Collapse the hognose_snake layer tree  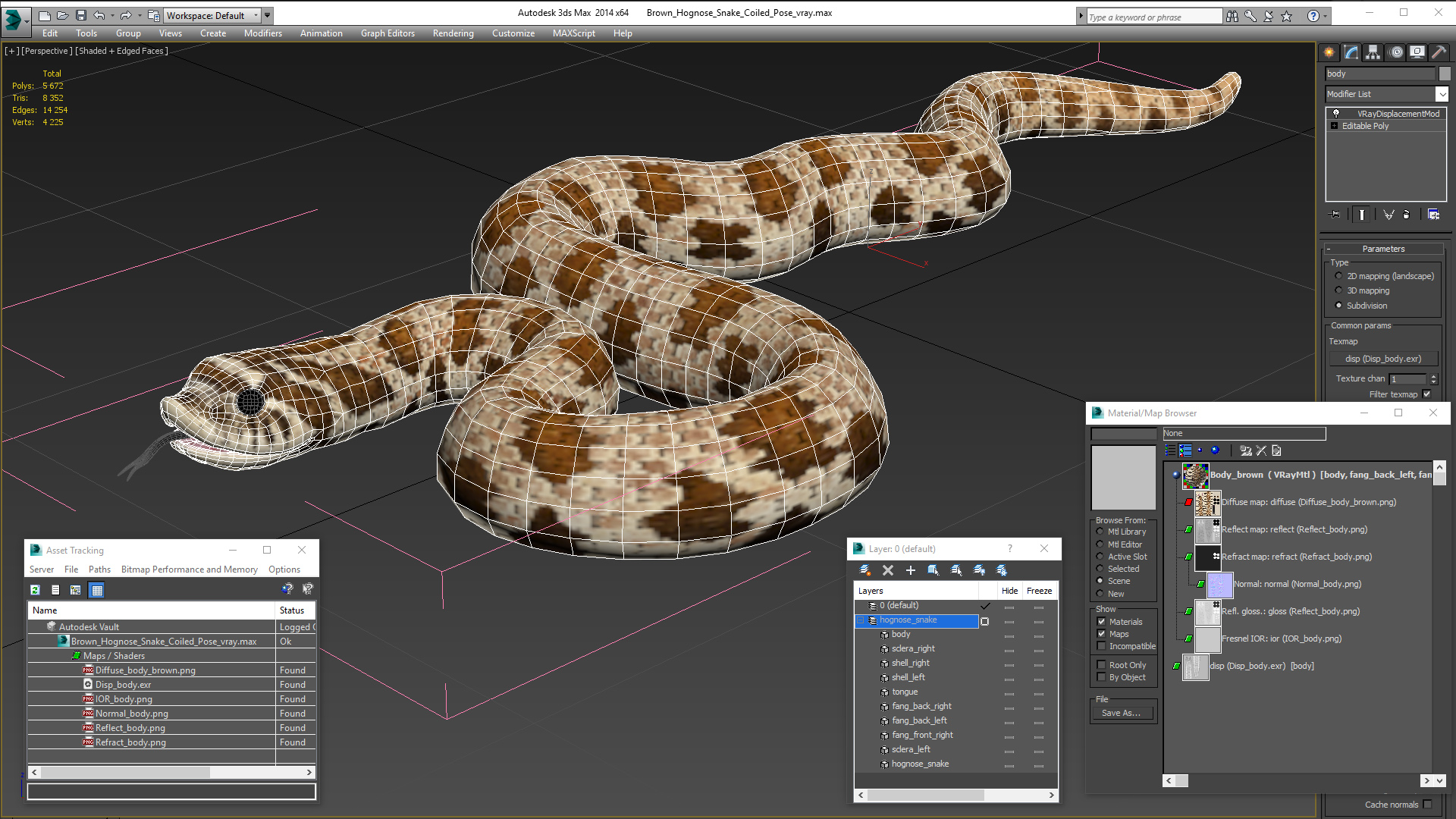click(861, 620)
